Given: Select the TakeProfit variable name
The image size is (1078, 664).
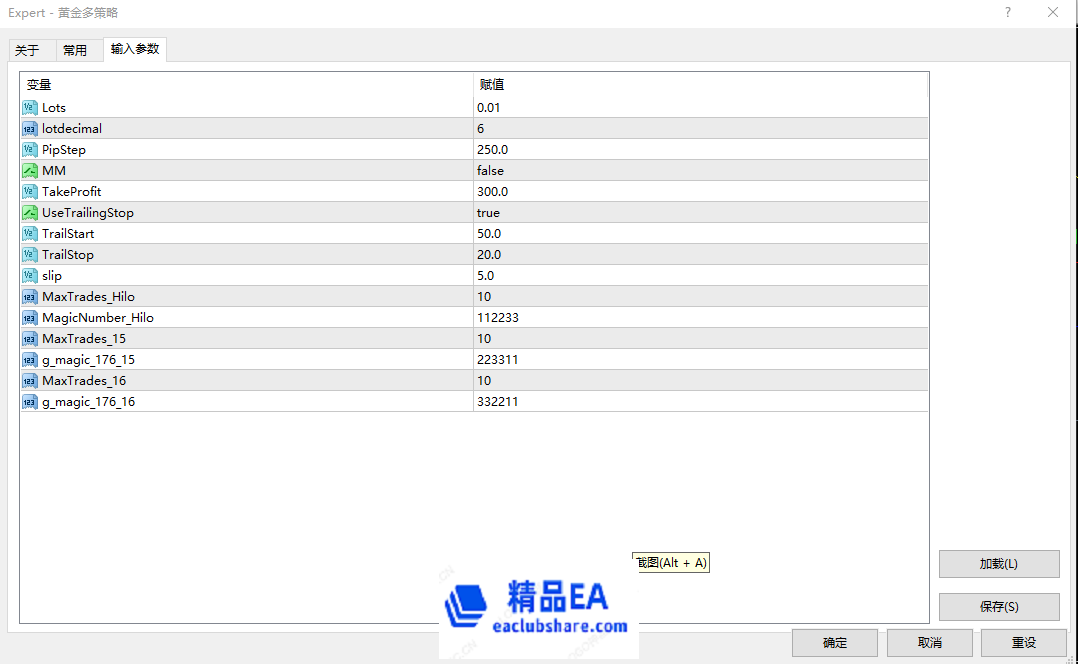Looking at the screenshot, I should (x=72, y=192).
